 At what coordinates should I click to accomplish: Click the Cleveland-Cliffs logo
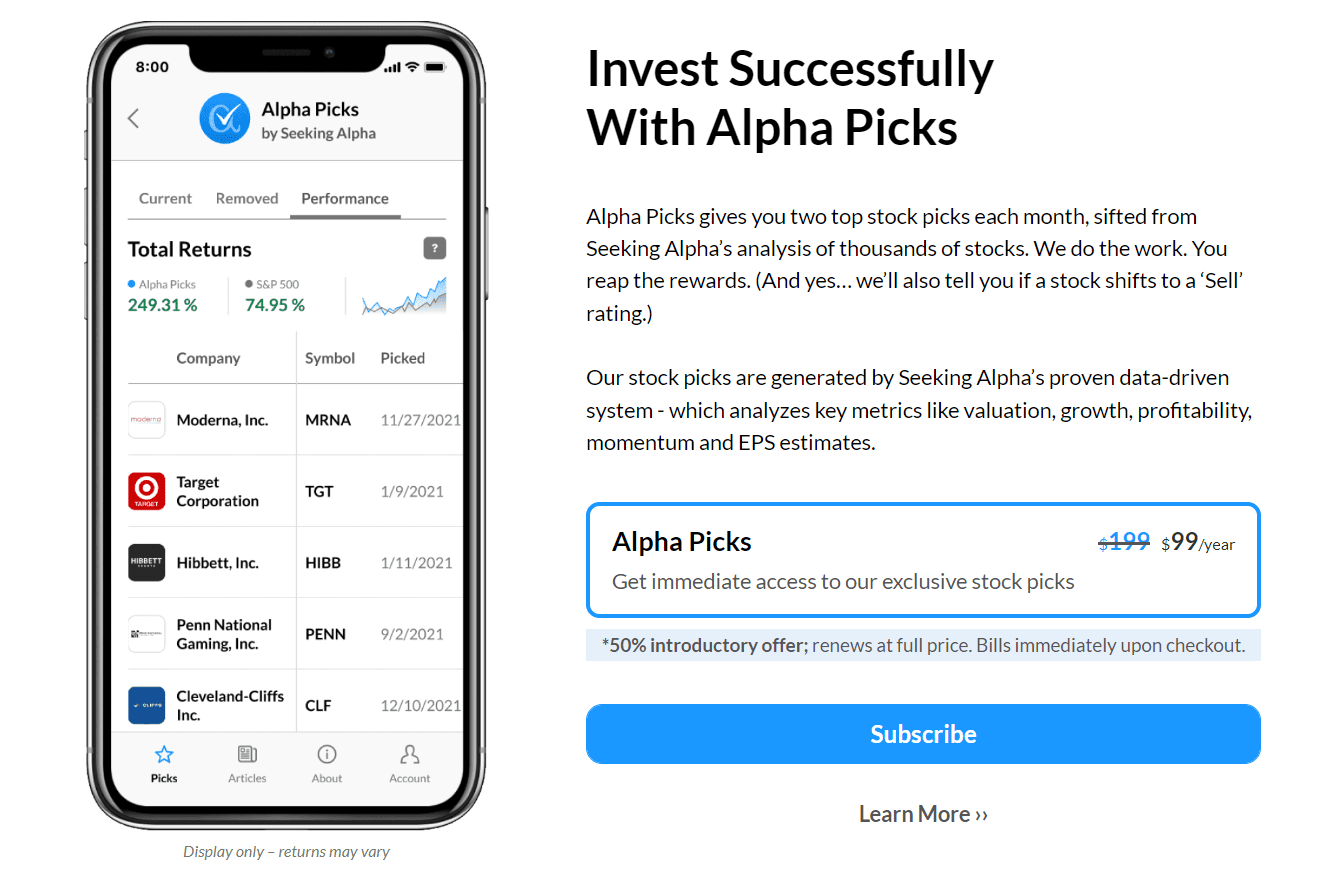[147, 705]
